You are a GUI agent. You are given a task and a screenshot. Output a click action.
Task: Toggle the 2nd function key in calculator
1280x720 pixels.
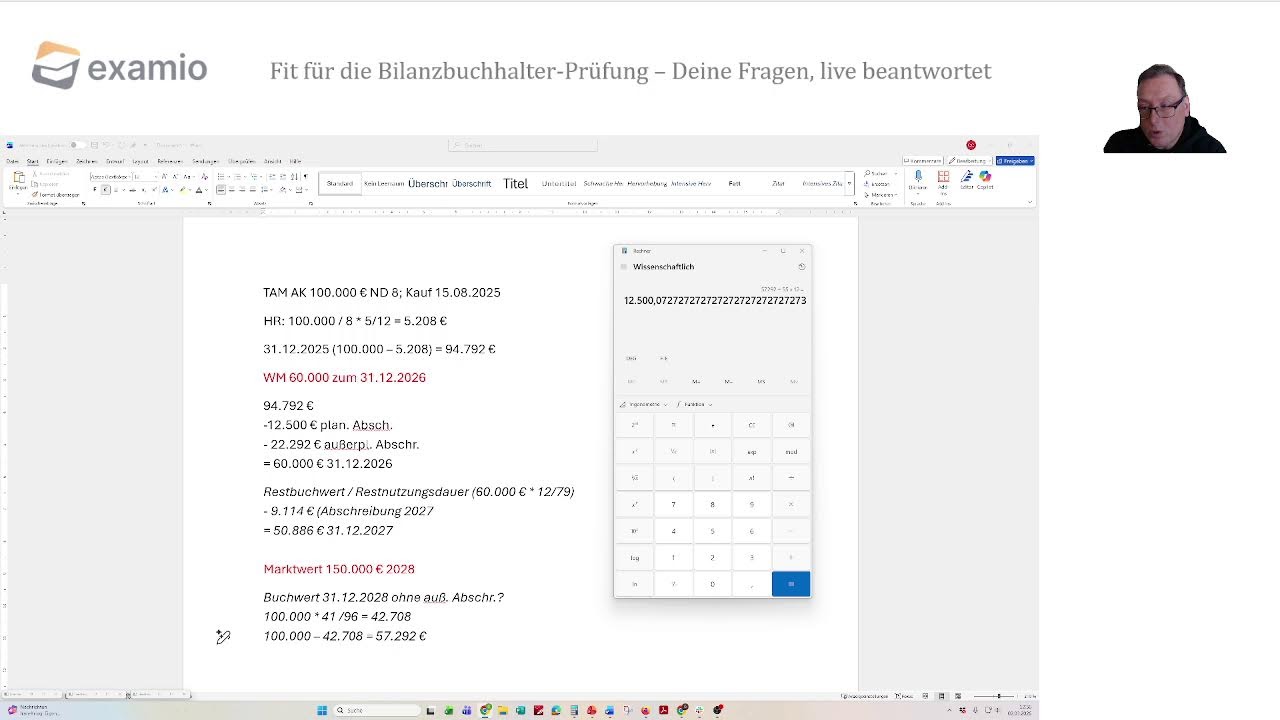[634, 425]
